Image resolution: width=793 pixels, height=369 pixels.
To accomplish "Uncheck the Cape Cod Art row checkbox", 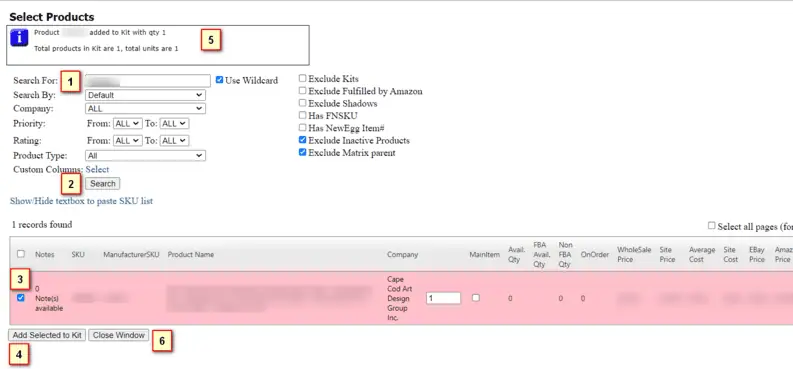I will (21, 298).
